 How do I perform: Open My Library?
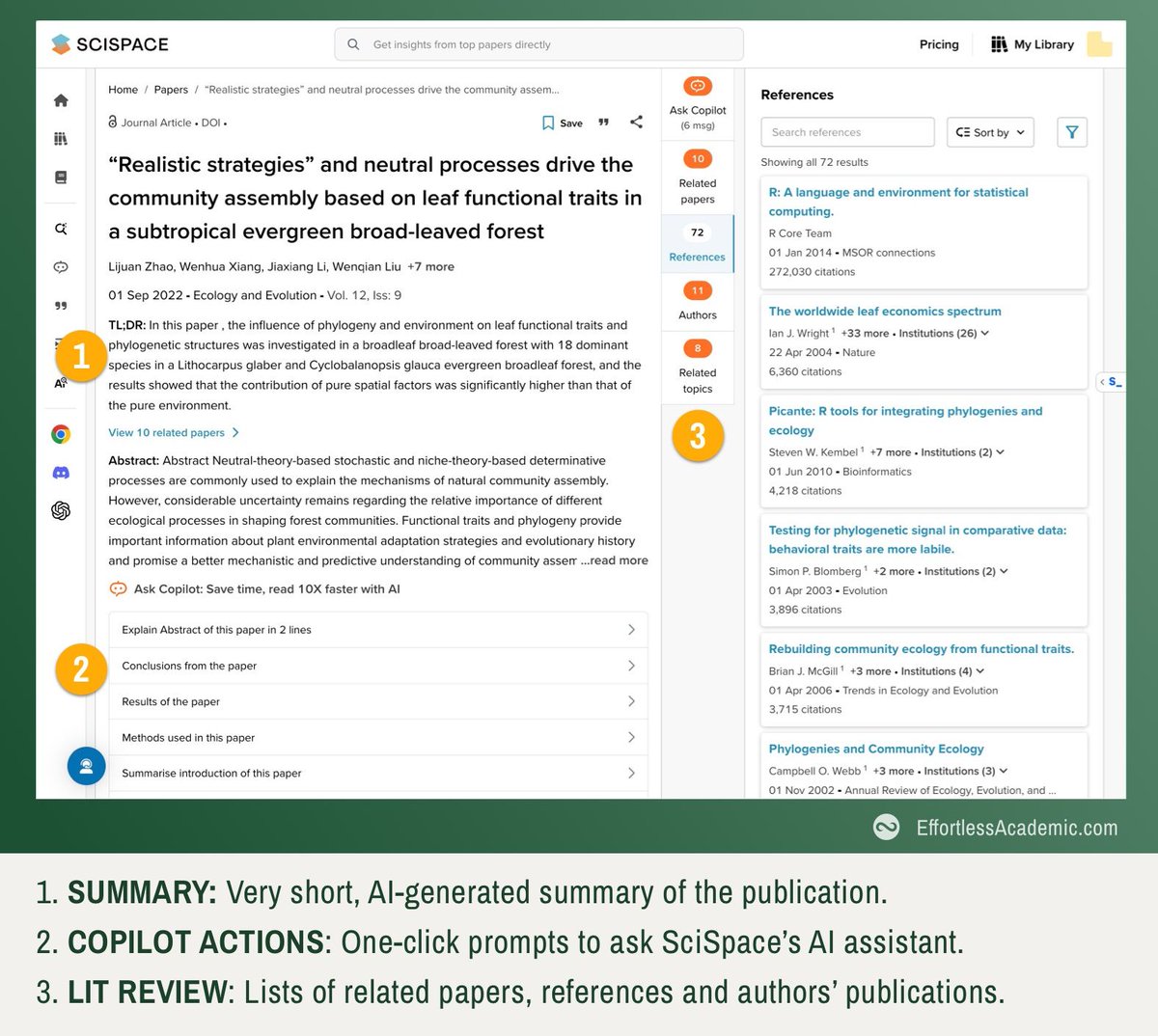pyautogui.click(x=1033, y=44)
